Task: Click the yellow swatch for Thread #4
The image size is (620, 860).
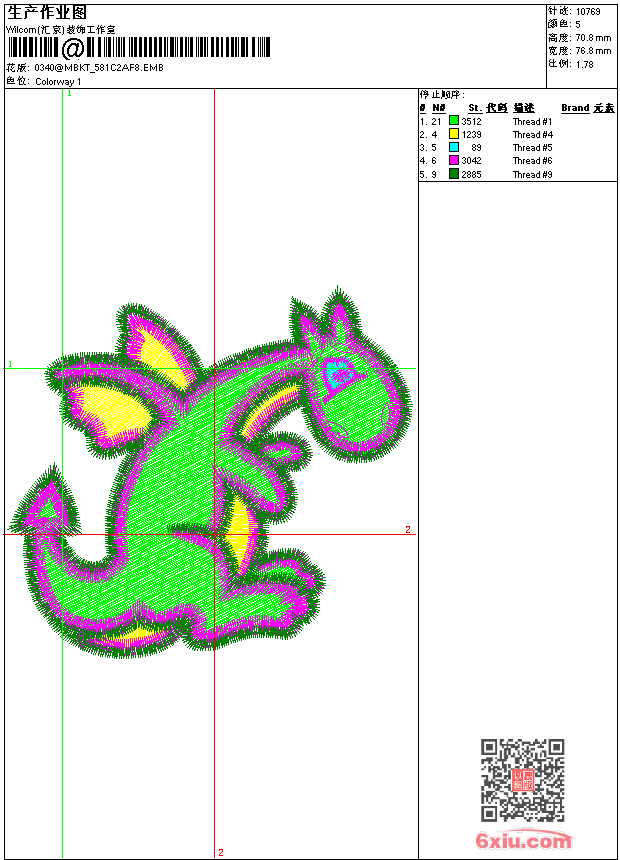Action: coord(454,133)
